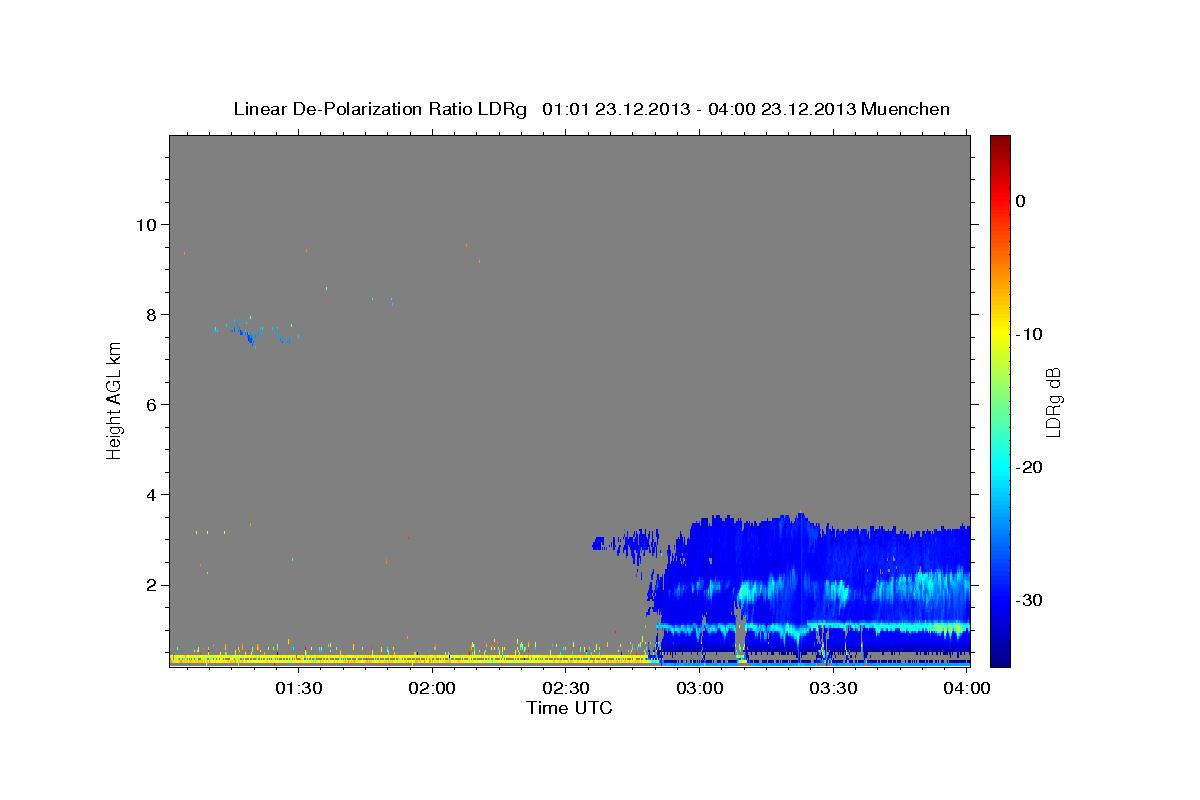Image resolution: width=1200 pixels, height=800 pixels.
Task: Click the 03:00 time tick label
Action: [699, 688]
